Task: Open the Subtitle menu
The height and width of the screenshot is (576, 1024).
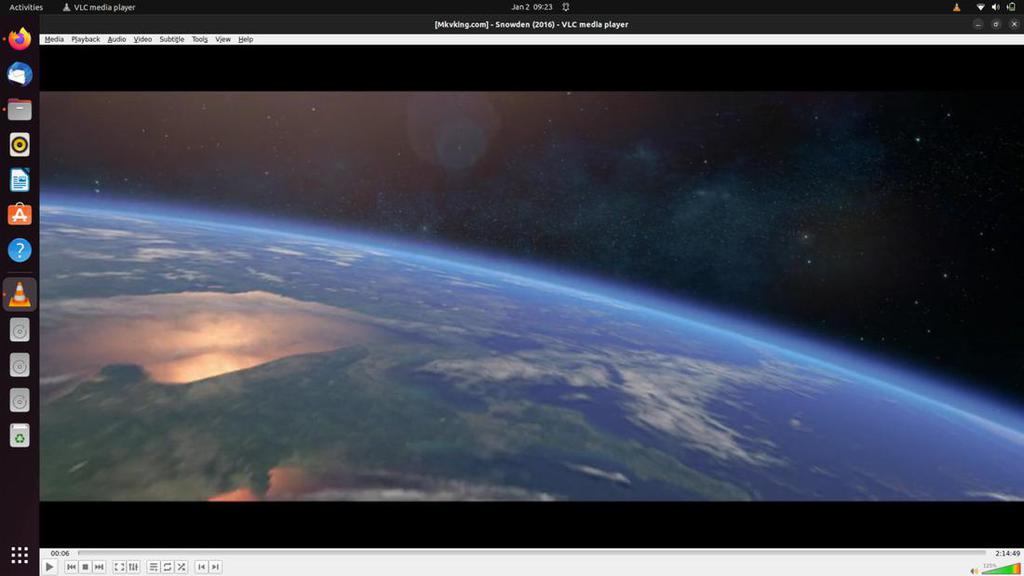Action: [172, 39]
